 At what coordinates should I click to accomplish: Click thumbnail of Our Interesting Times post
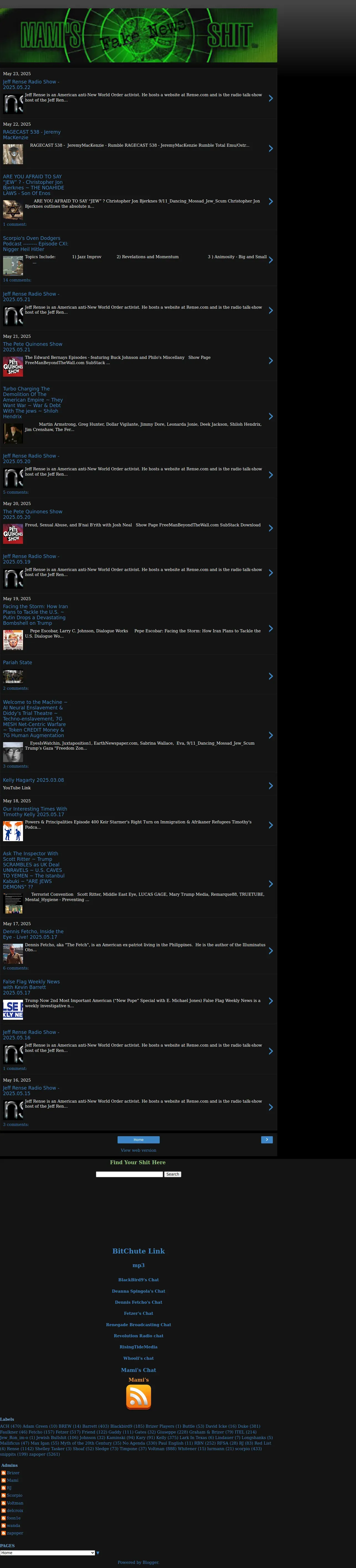coord(13,831)
